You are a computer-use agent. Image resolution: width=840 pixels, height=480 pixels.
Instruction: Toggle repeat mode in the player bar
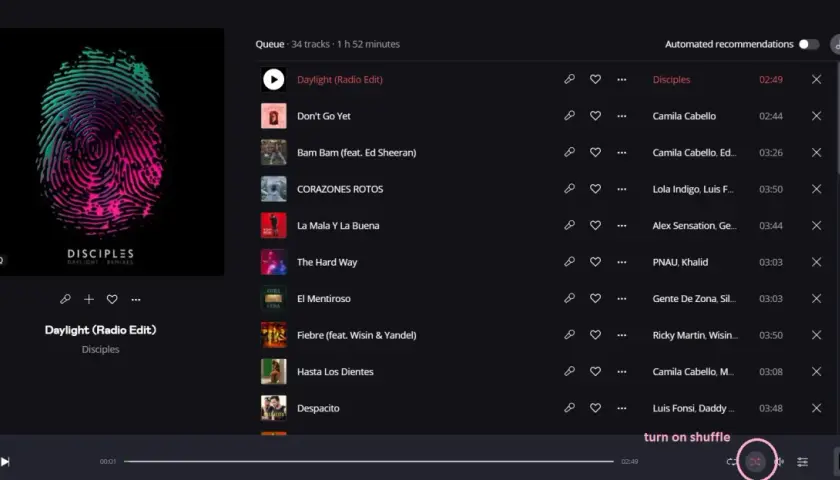point(731,461)
